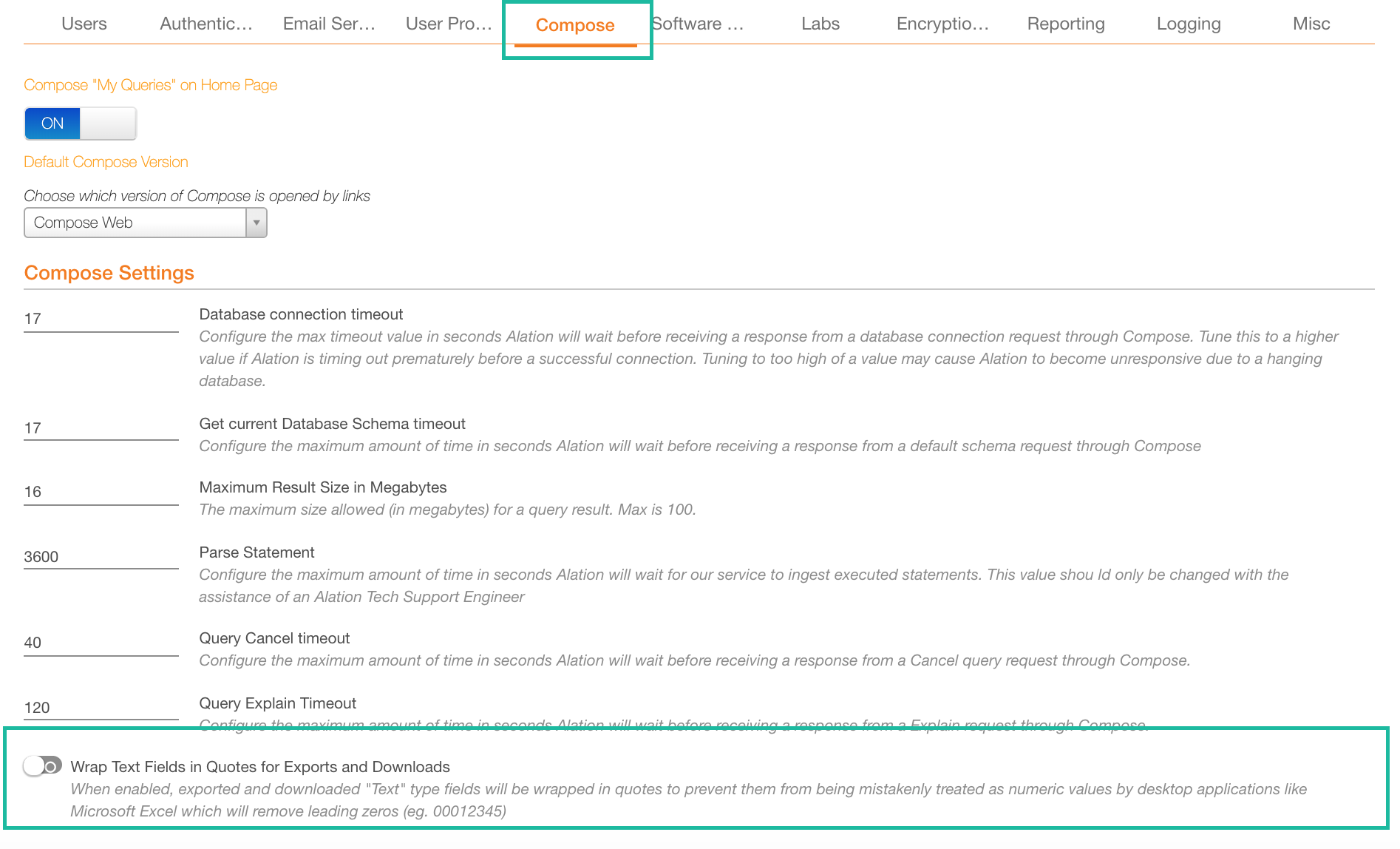The height and width of the screenshot is (849, 1400).
Task: Click the Database connection timeout label
Action: [301, 314]
